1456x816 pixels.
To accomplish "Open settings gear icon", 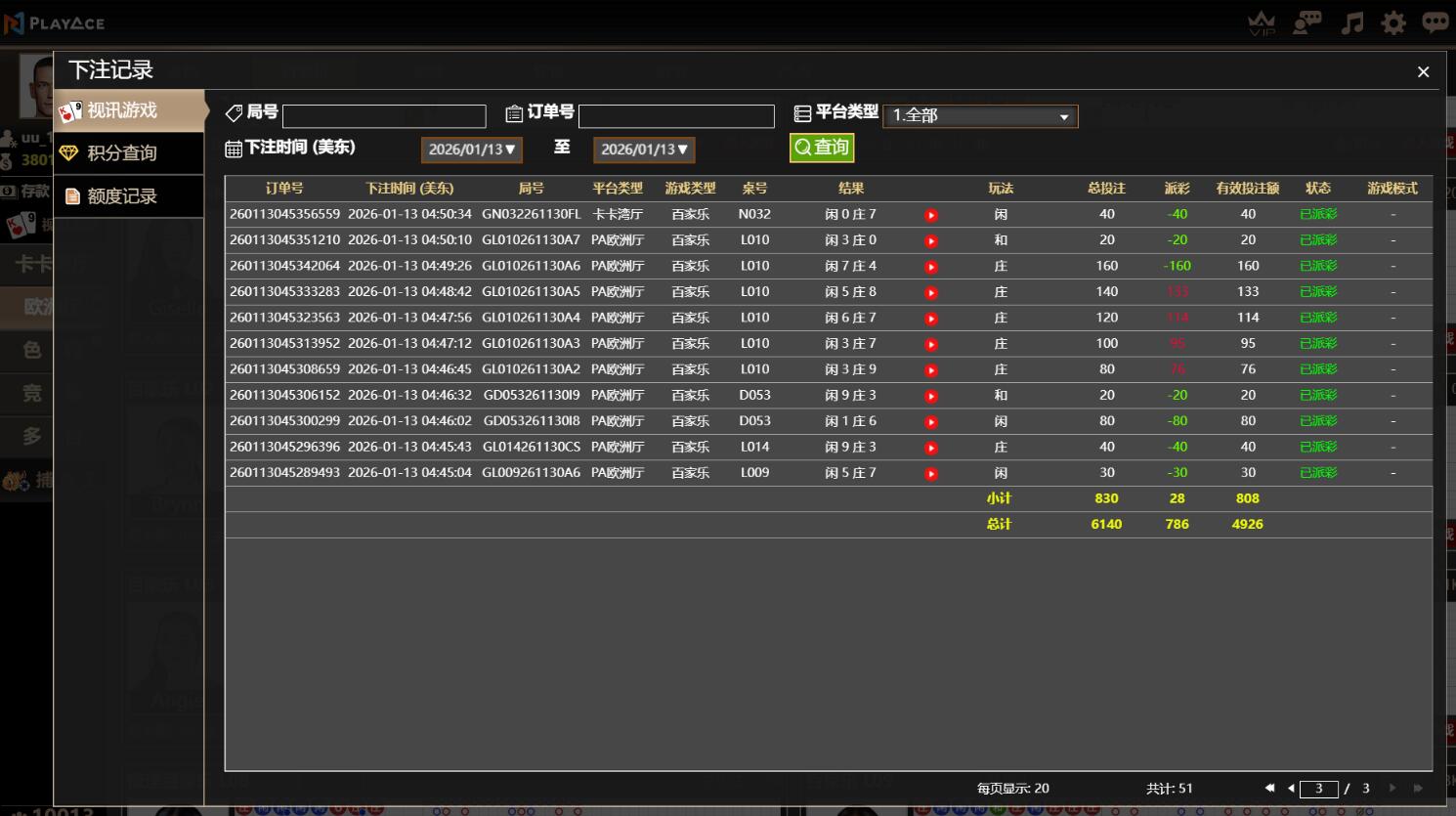I will point(1393,22).
